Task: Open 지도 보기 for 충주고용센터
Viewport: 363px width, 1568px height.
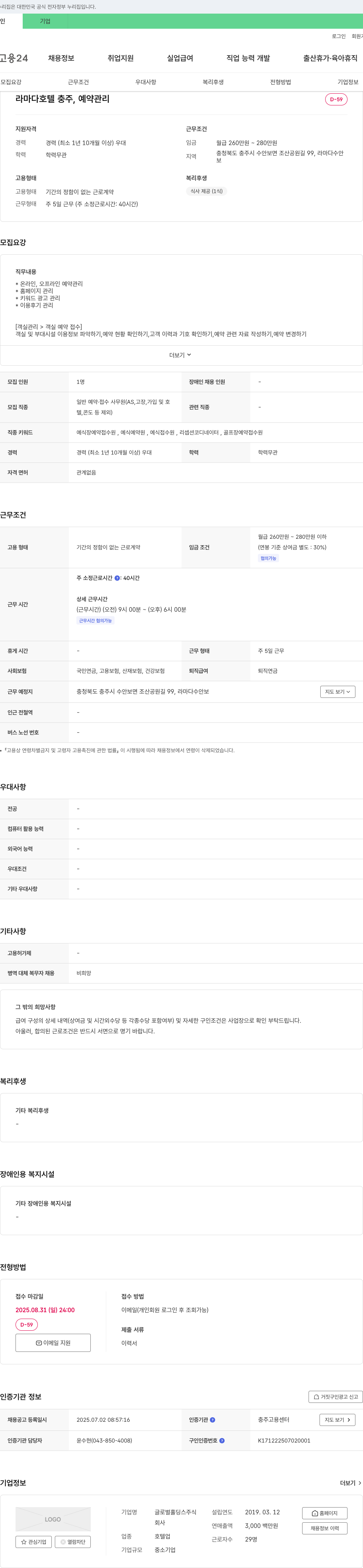Action: tap(337, 1420)
